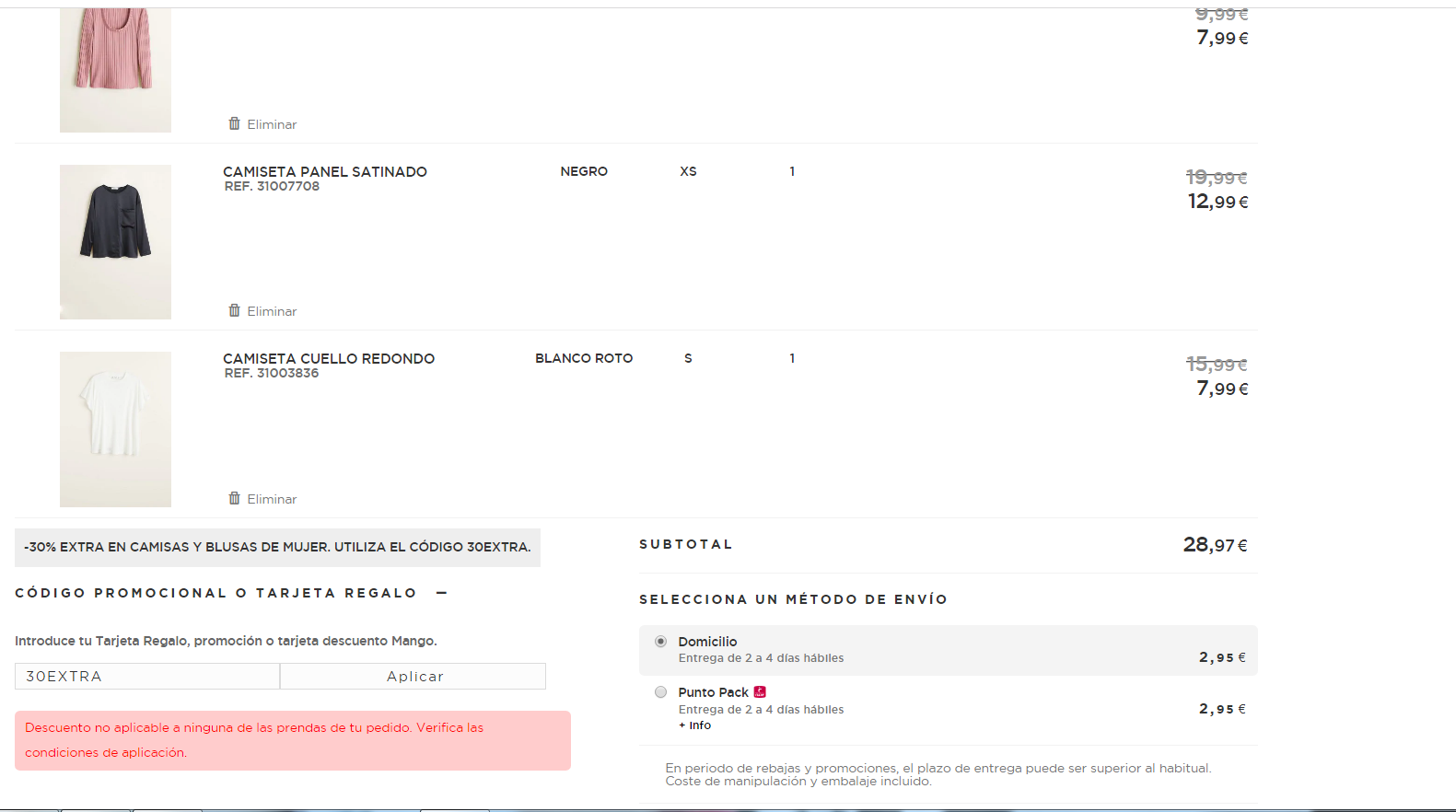
Task: Select Domicilio delivery option
Action: pos(660,642)
